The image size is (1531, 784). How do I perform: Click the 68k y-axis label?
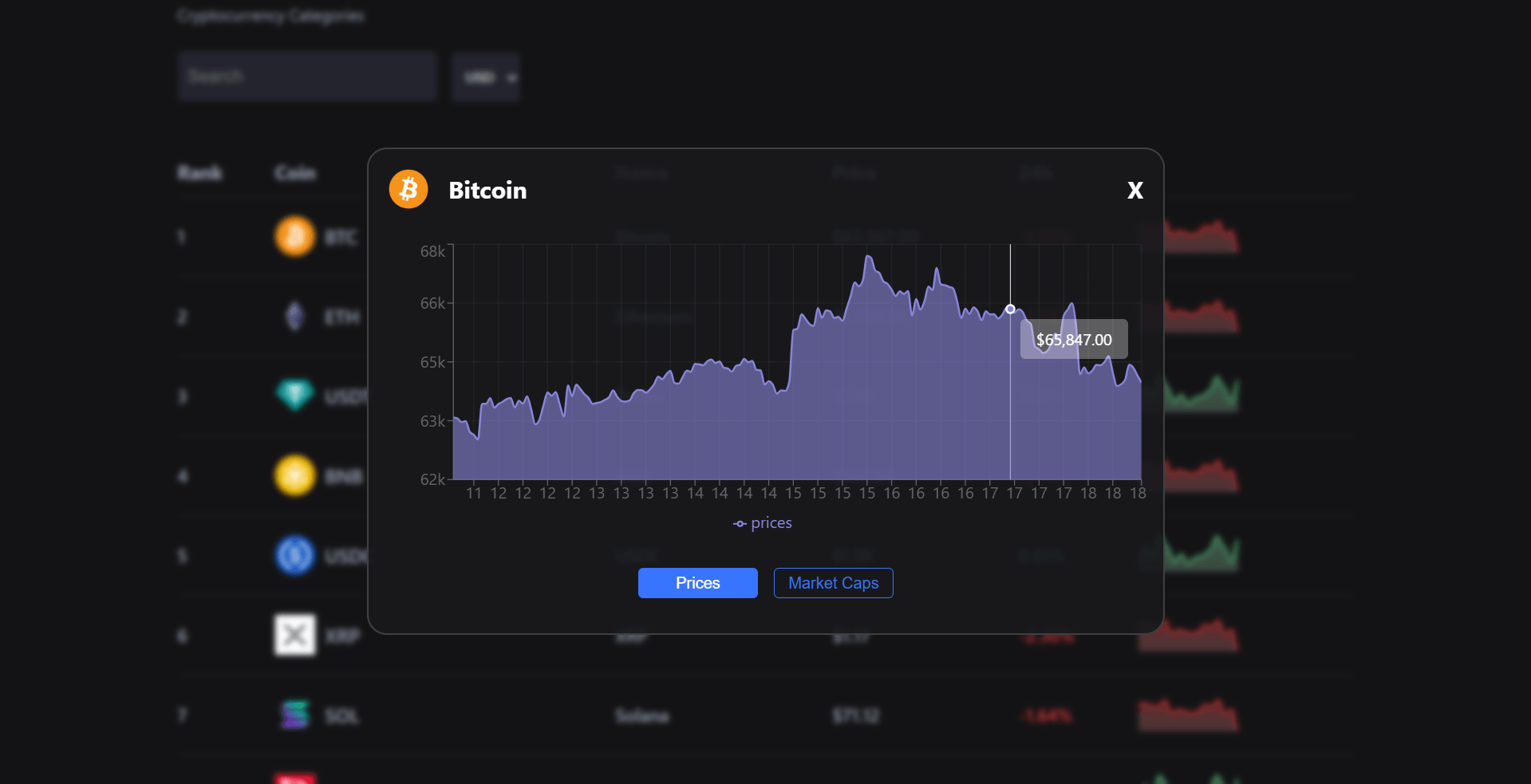pos(432,251)
